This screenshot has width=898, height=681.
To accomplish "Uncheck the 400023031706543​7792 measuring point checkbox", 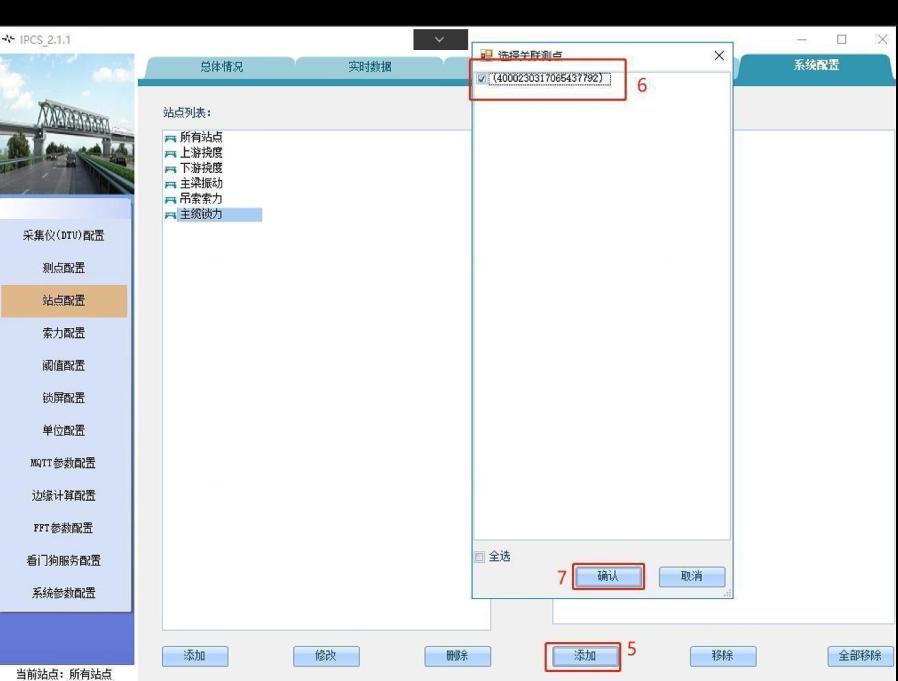I will (x=483, y=79).
